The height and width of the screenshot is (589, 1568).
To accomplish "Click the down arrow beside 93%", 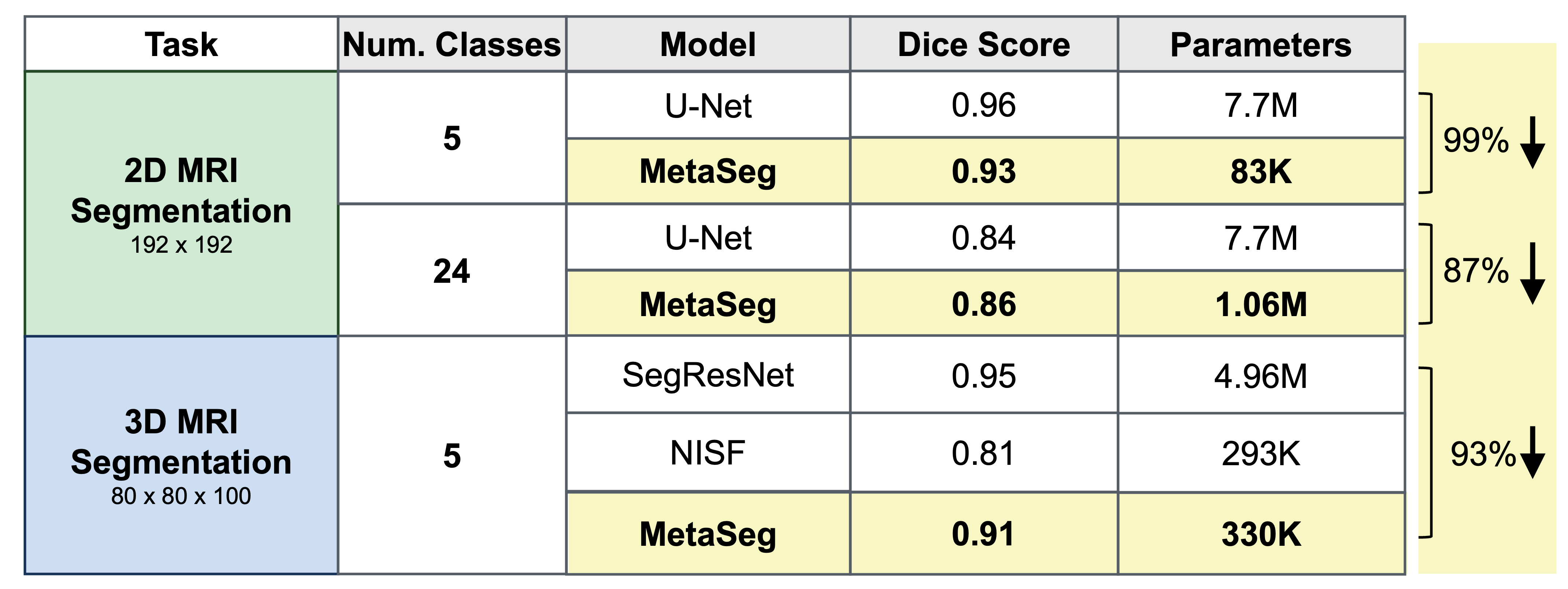I will 1532,453.
